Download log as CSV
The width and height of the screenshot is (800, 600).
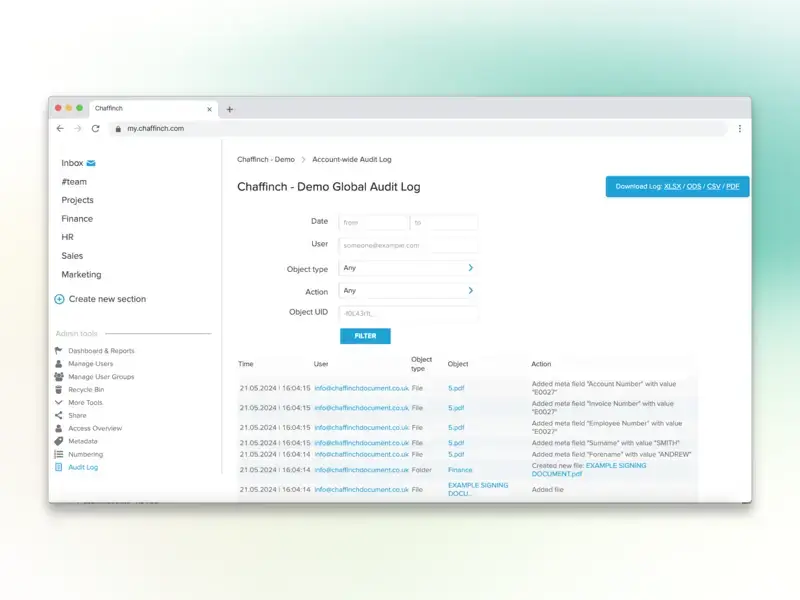click(x=714, y=187)
